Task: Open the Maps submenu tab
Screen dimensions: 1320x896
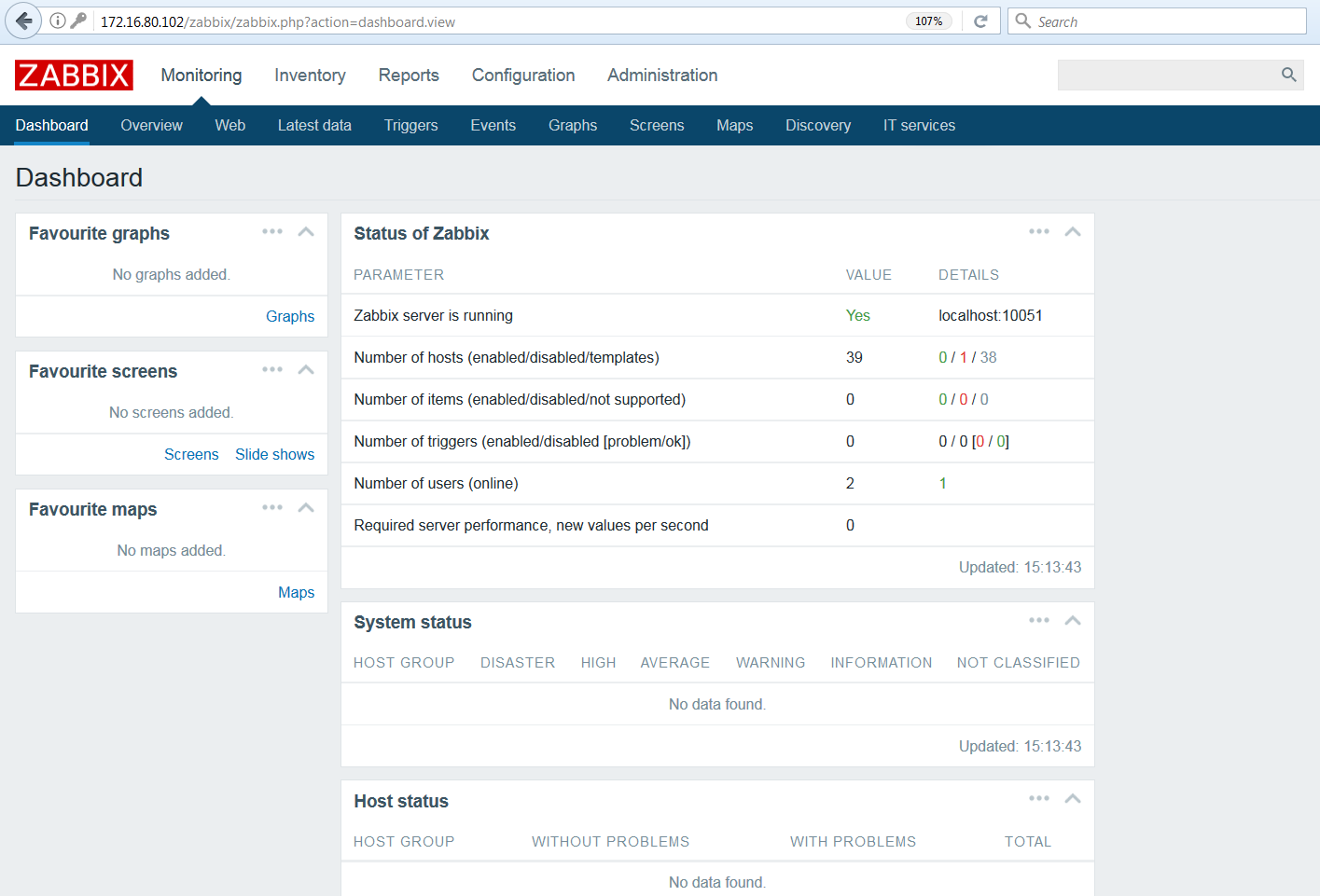Action: 734,125
